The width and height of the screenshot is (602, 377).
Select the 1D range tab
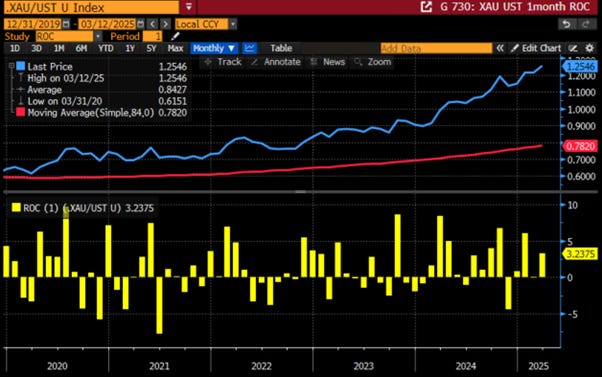[15, 48]
